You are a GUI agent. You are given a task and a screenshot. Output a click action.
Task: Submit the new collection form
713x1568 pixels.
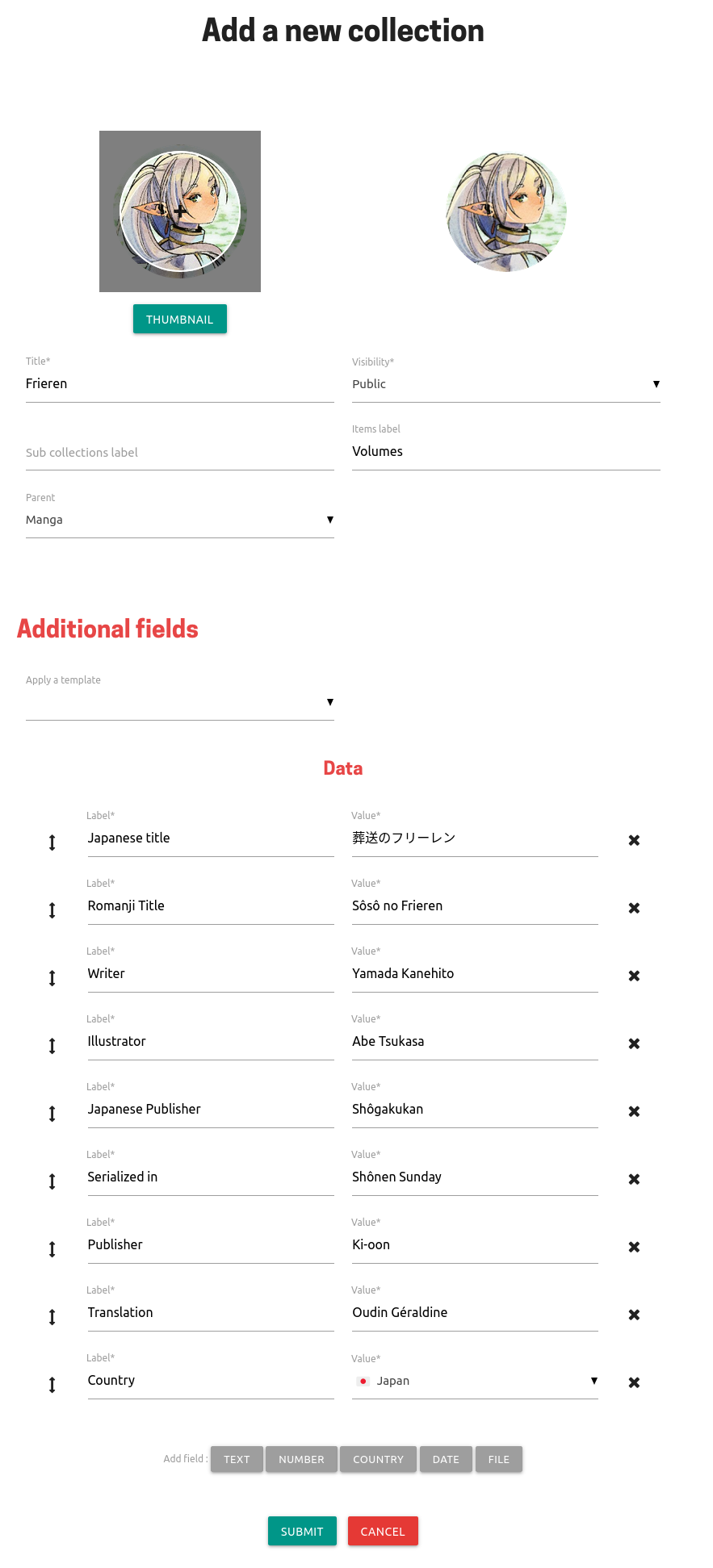point(302,1531)
